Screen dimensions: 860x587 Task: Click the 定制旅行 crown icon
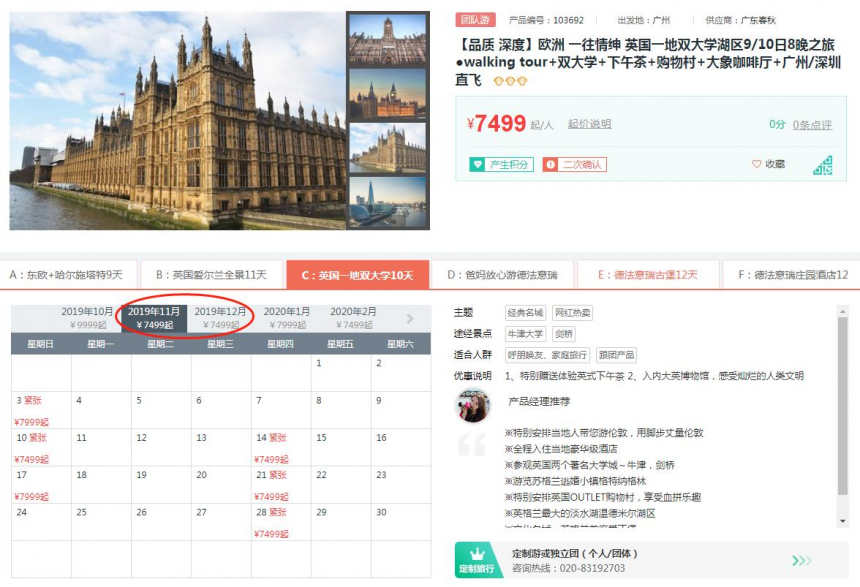477,553
